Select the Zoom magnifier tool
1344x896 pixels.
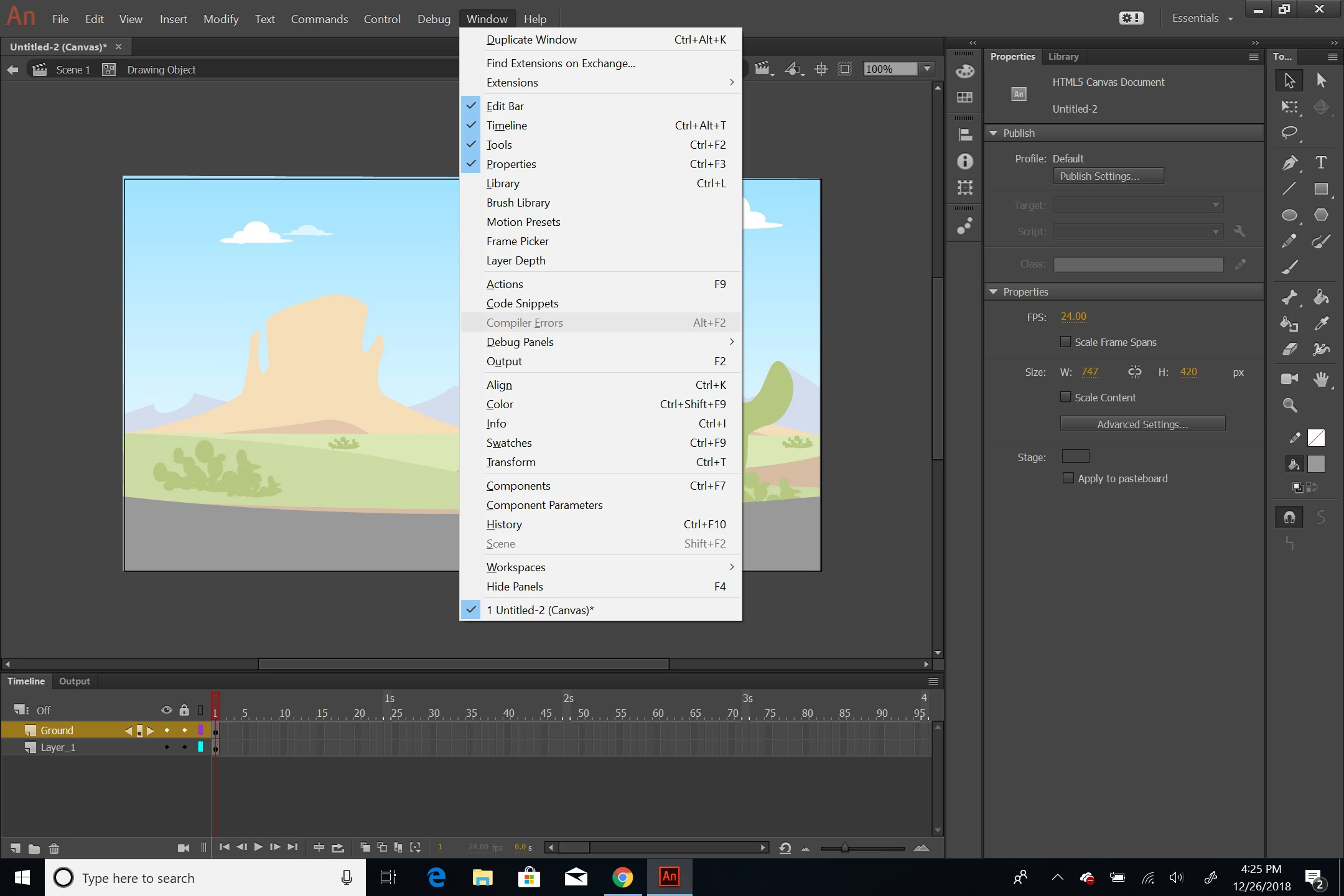pyautogui.click(x=1289, y=406)
